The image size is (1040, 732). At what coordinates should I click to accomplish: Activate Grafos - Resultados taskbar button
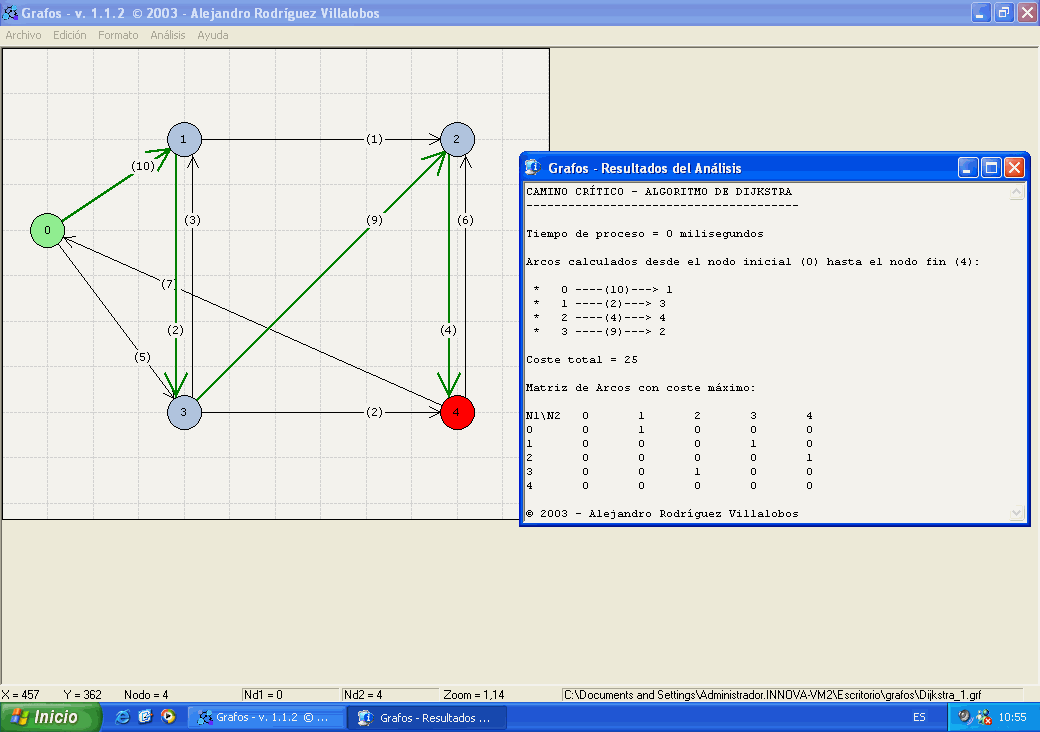pyautogui.click(x=426, y=717)
